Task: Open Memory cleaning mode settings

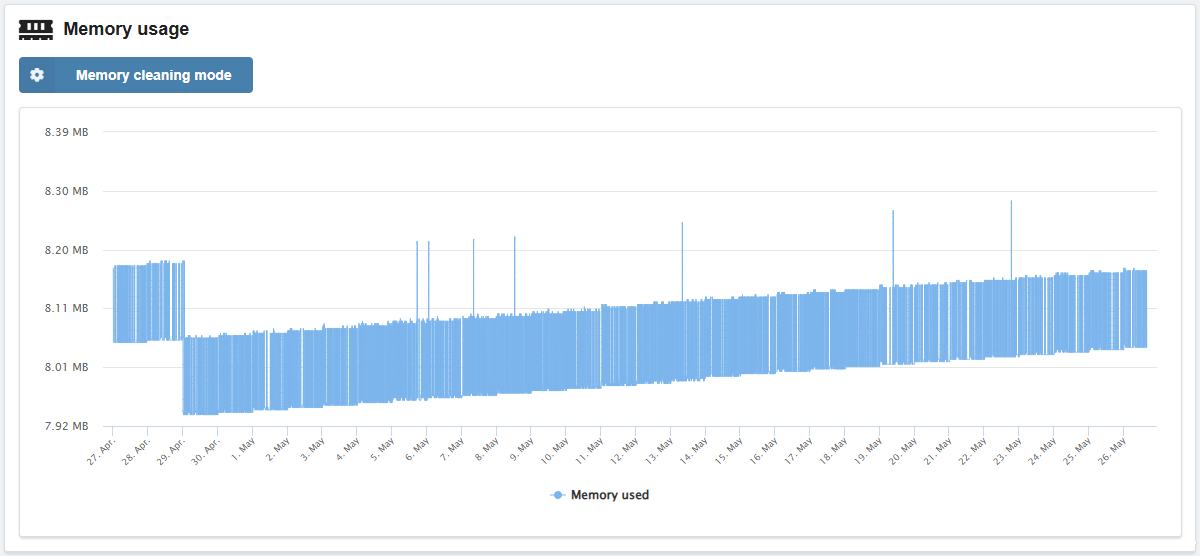Action: pyautogui.click(x=153, y=75)
